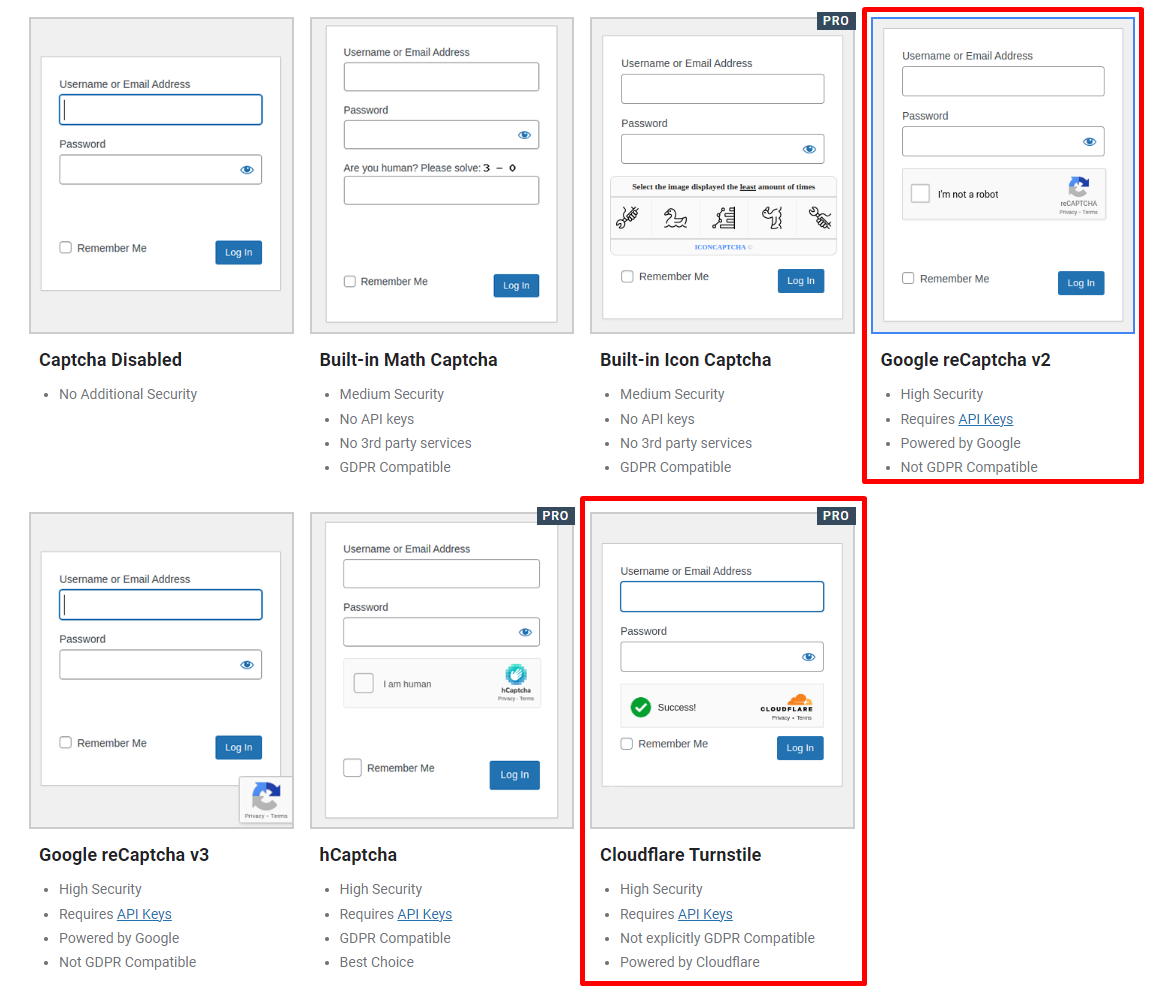Click the math captcha answer field
1159x991 pixels.
441,191
